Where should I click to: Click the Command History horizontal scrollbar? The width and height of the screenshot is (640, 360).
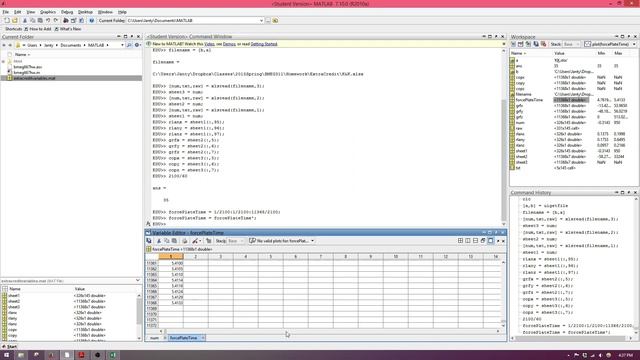(x=571, y=338)
